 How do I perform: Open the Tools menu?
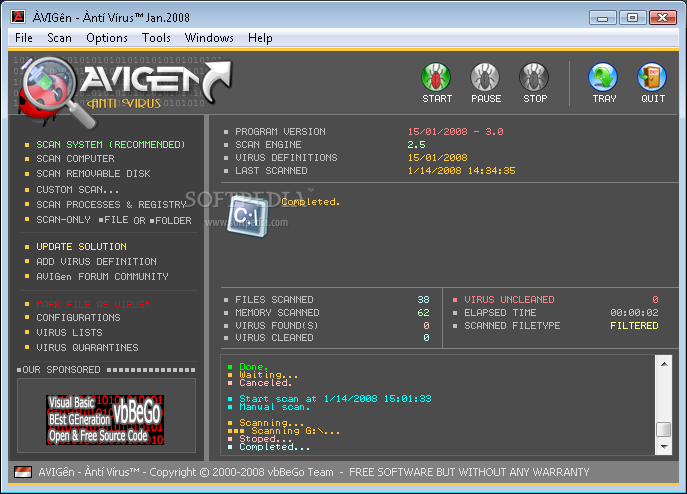click(156, 38)
